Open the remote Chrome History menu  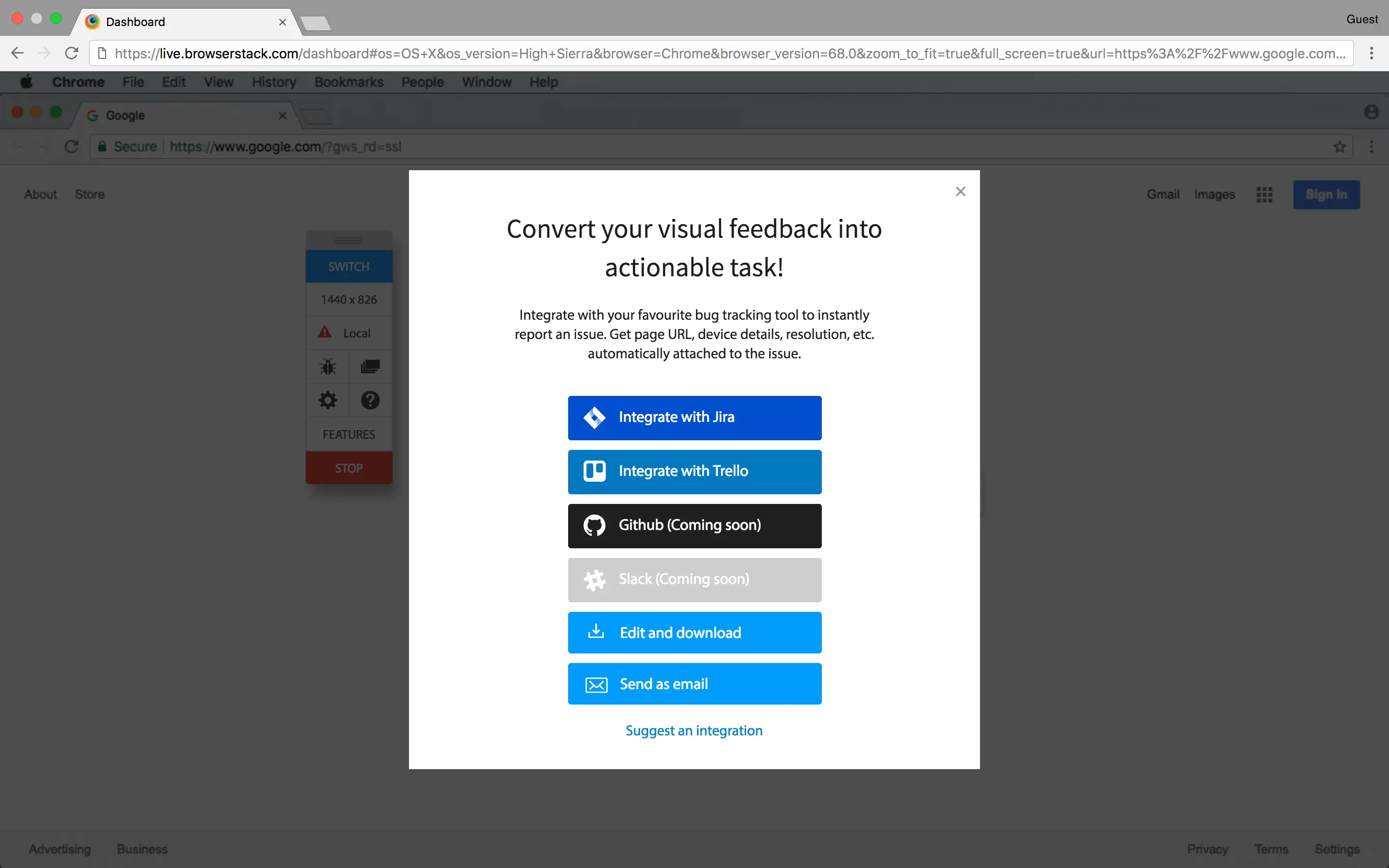274,82
